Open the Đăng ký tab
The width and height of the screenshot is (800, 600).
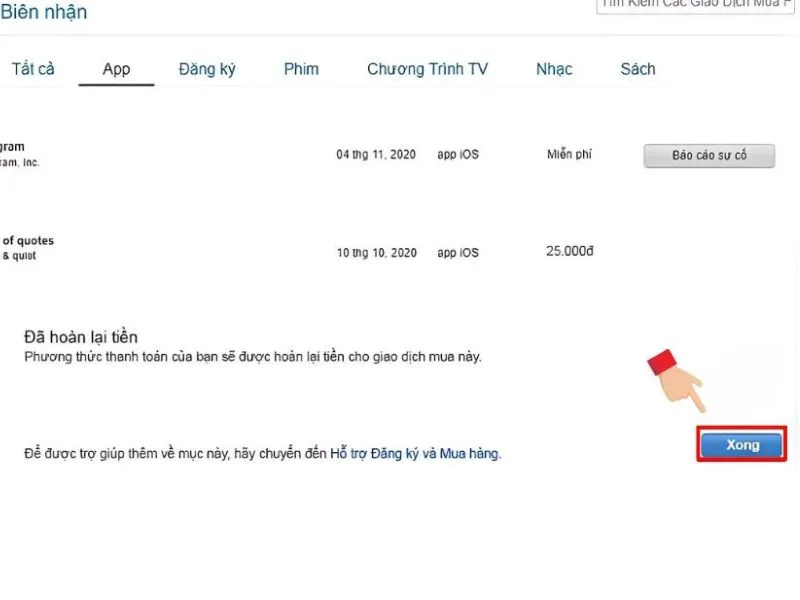click(207, 69)
